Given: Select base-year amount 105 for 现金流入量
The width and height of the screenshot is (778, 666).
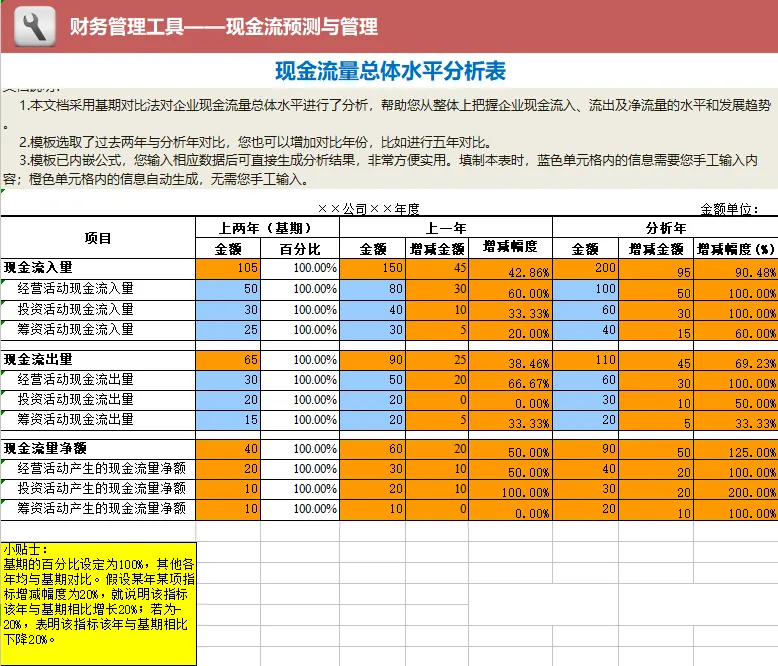Looking at the screenshot, I should (228, 268).
